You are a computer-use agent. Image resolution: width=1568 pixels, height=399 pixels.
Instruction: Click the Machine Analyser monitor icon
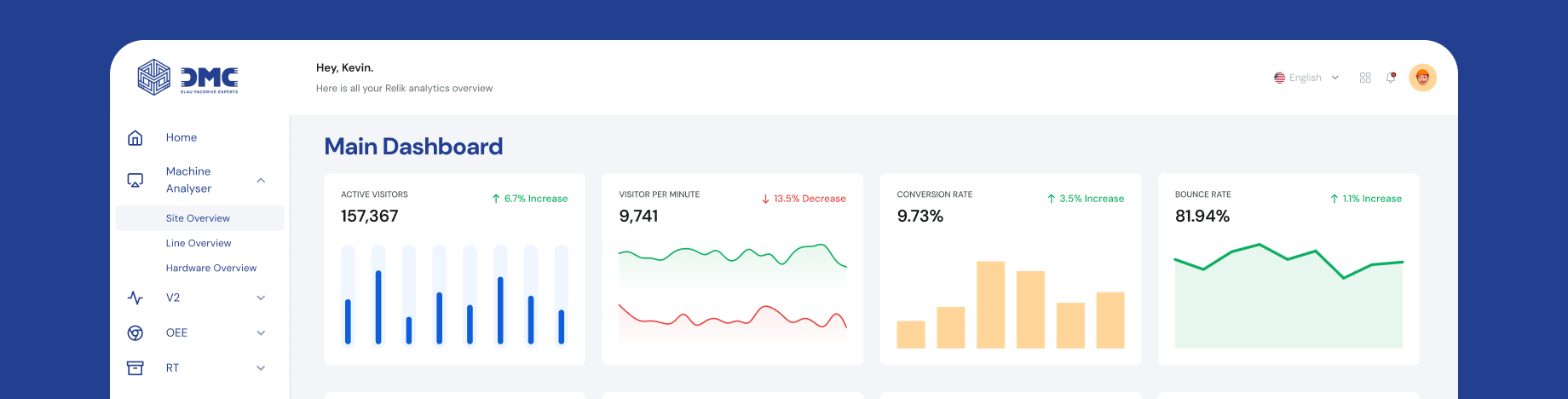tap(135, 180)
